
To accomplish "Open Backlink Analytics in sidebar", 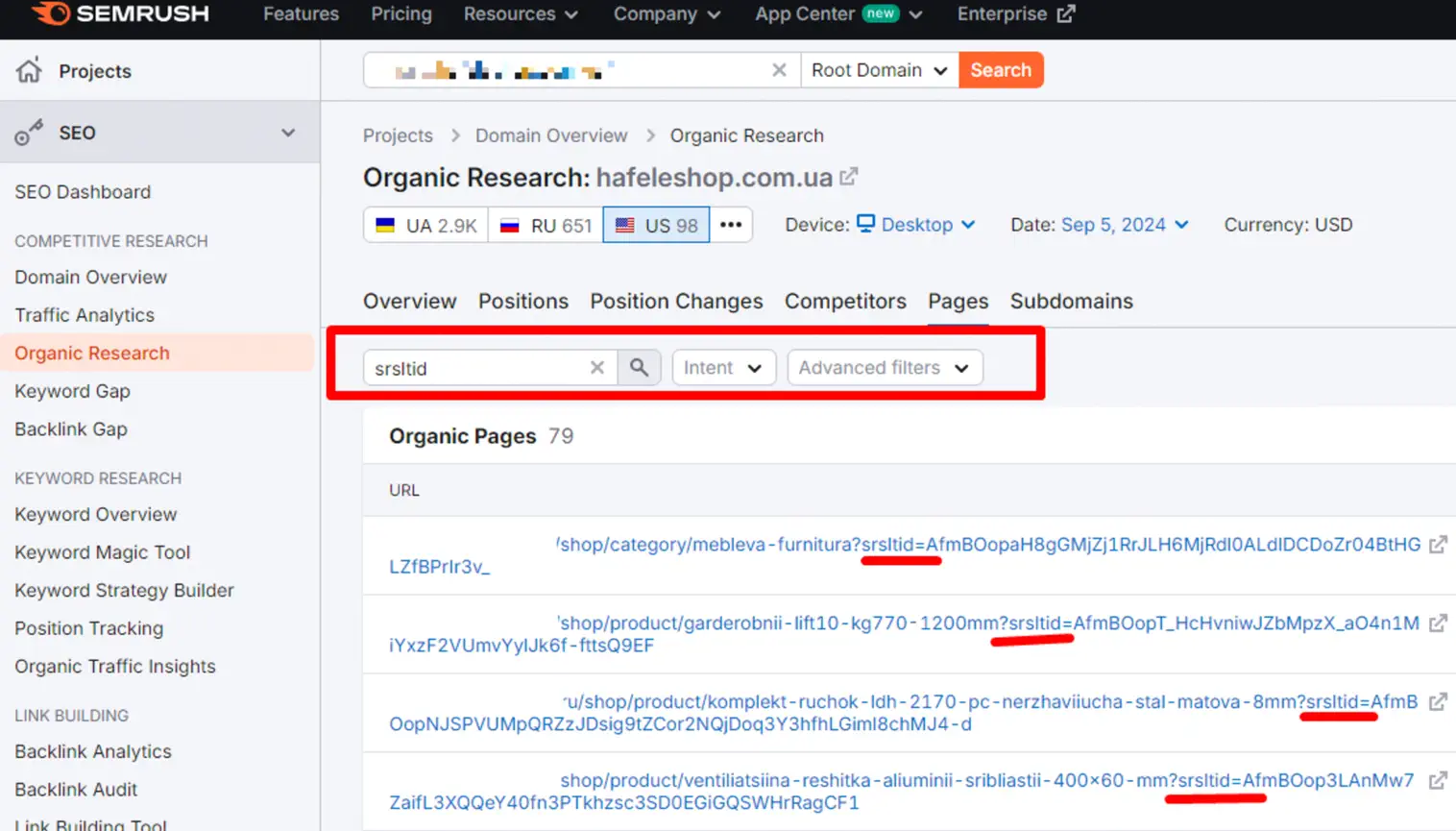I will [x=93, y=751].
